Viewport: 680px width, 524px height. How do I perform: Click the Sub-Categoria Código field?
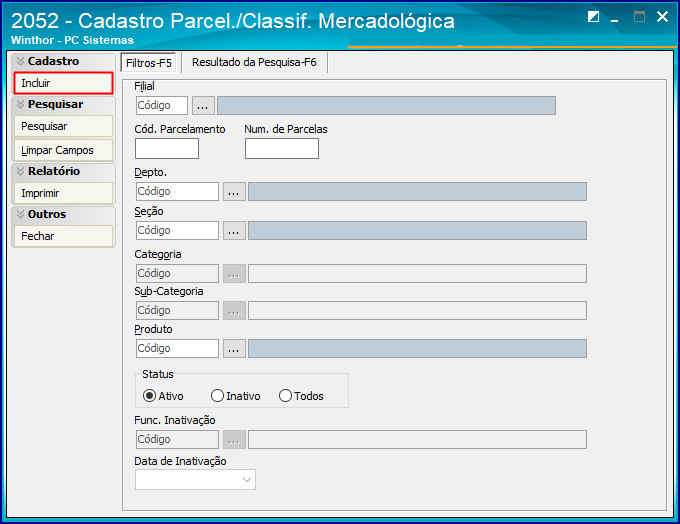177,311
